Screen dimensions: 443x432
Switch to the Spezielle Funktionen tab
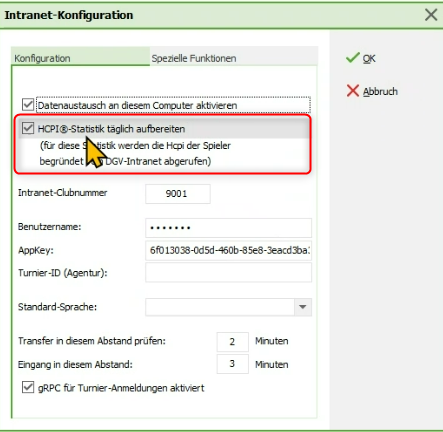coord(194,58)
